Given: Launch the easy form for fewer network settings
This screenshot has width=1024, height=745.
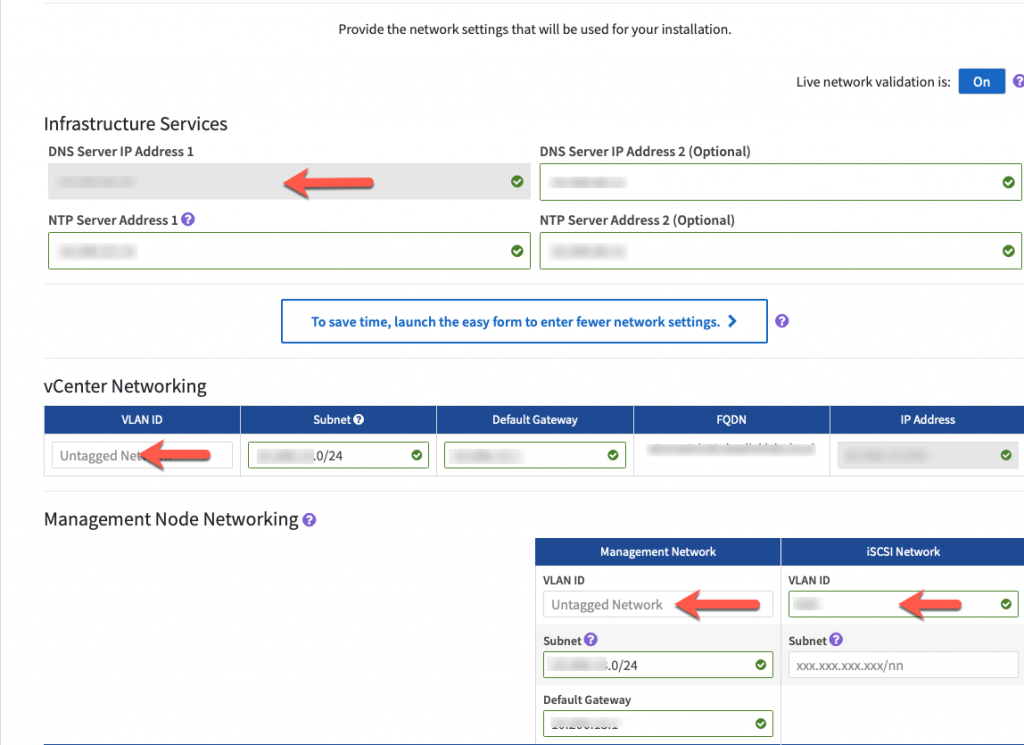Looking at the screenshot, I should click(x=524, y=321).
